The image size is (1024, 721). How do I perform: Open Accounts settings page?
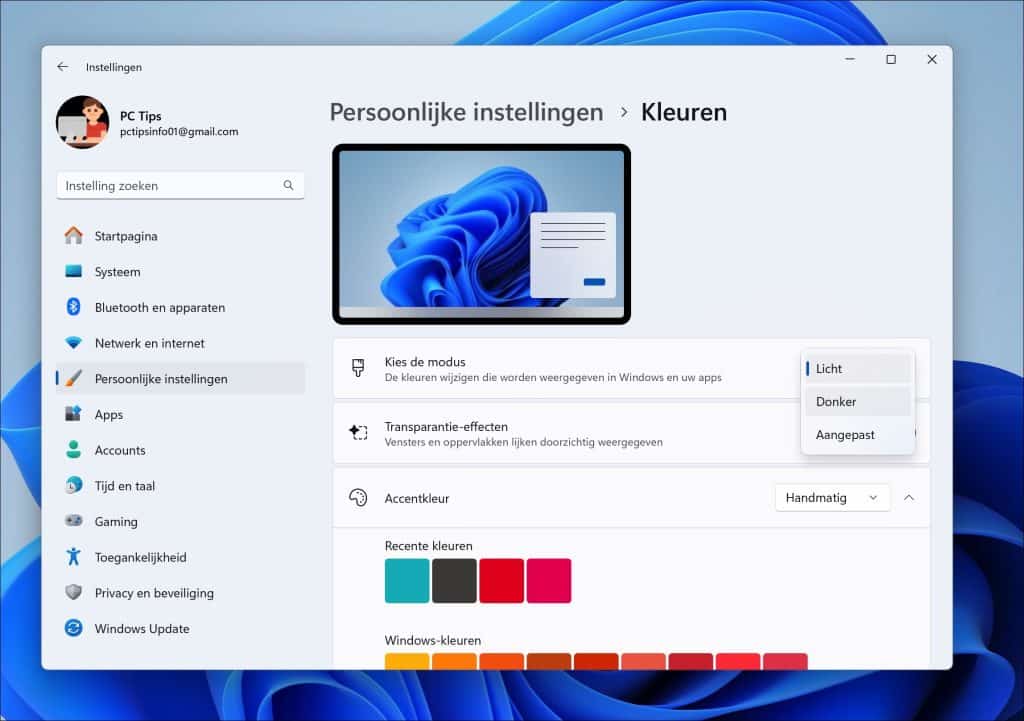pyautogui.click(x=180, y=450)
